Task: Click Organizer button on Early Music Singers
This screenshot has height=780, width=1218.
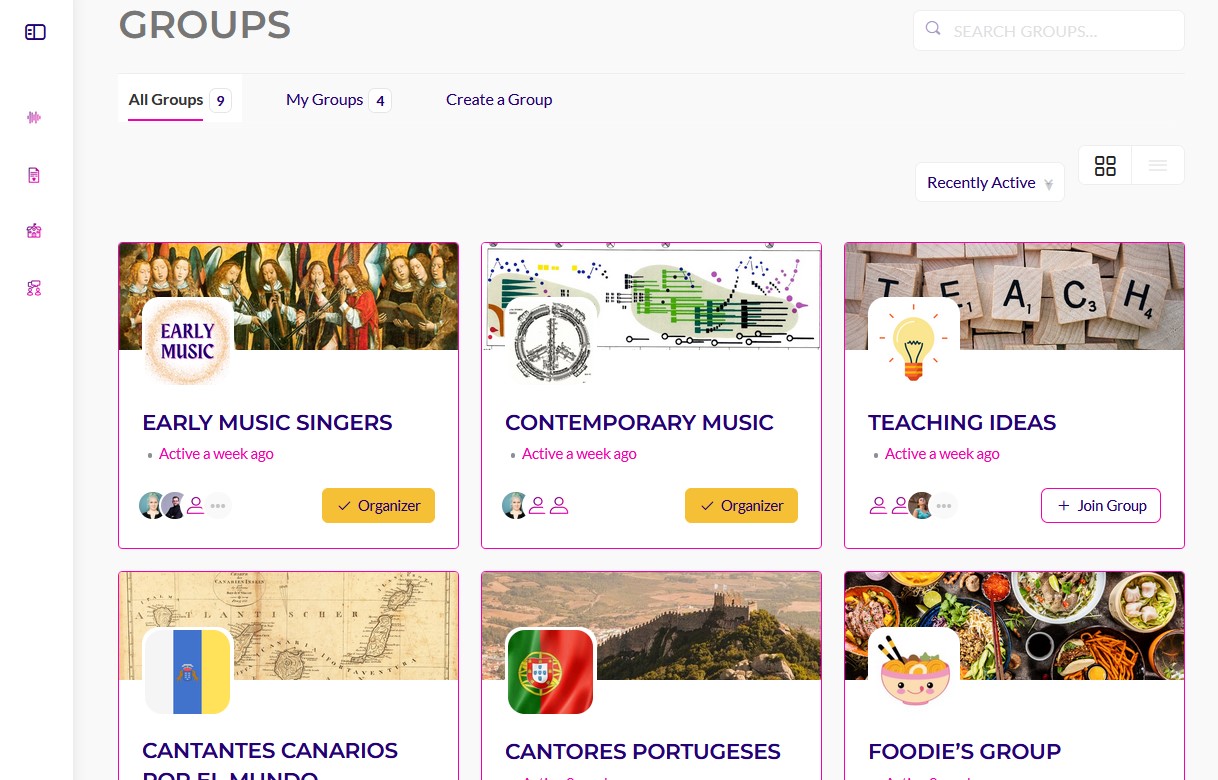Action: tap(378, 506)
